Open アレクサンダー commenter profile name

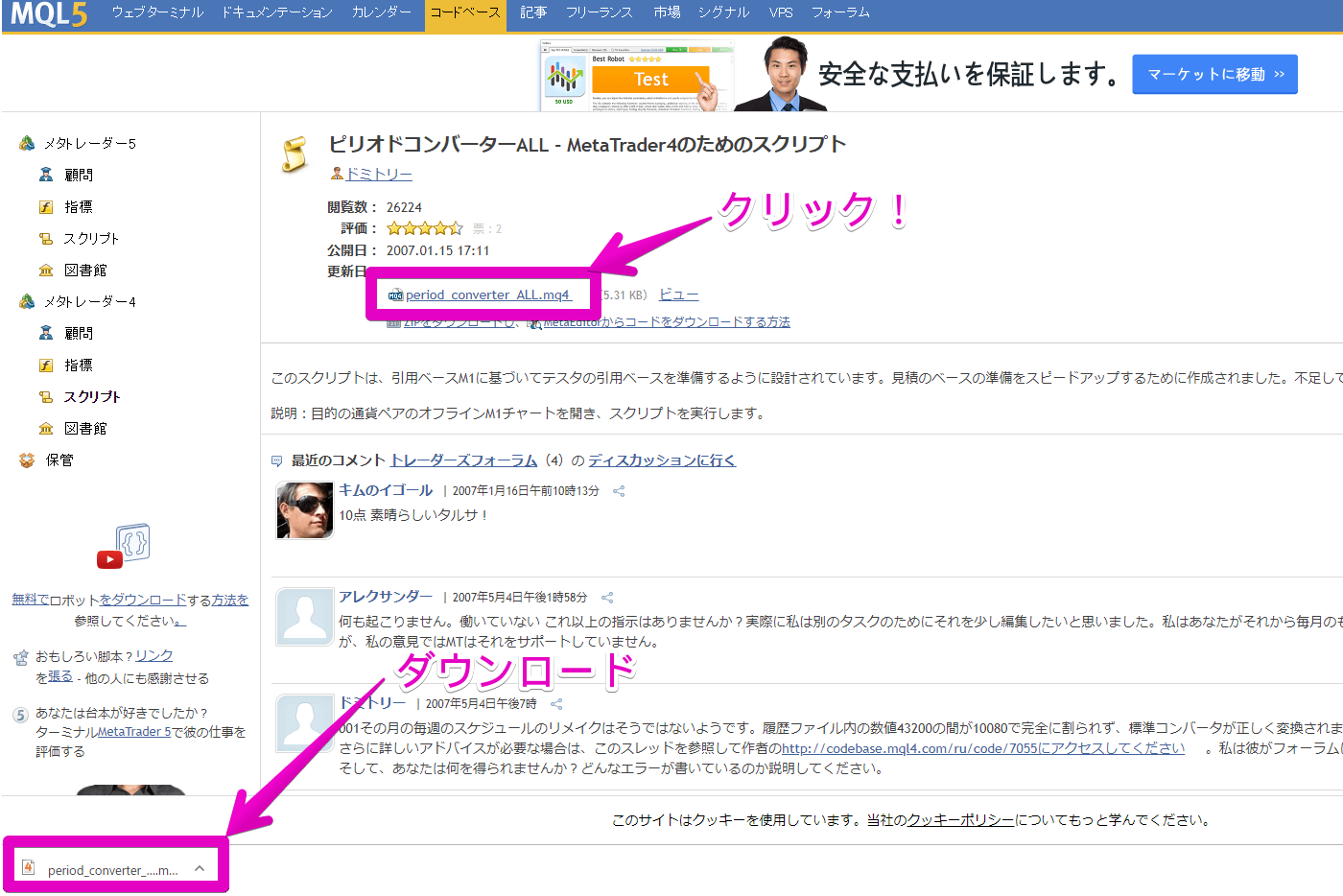tap(386, 596)
